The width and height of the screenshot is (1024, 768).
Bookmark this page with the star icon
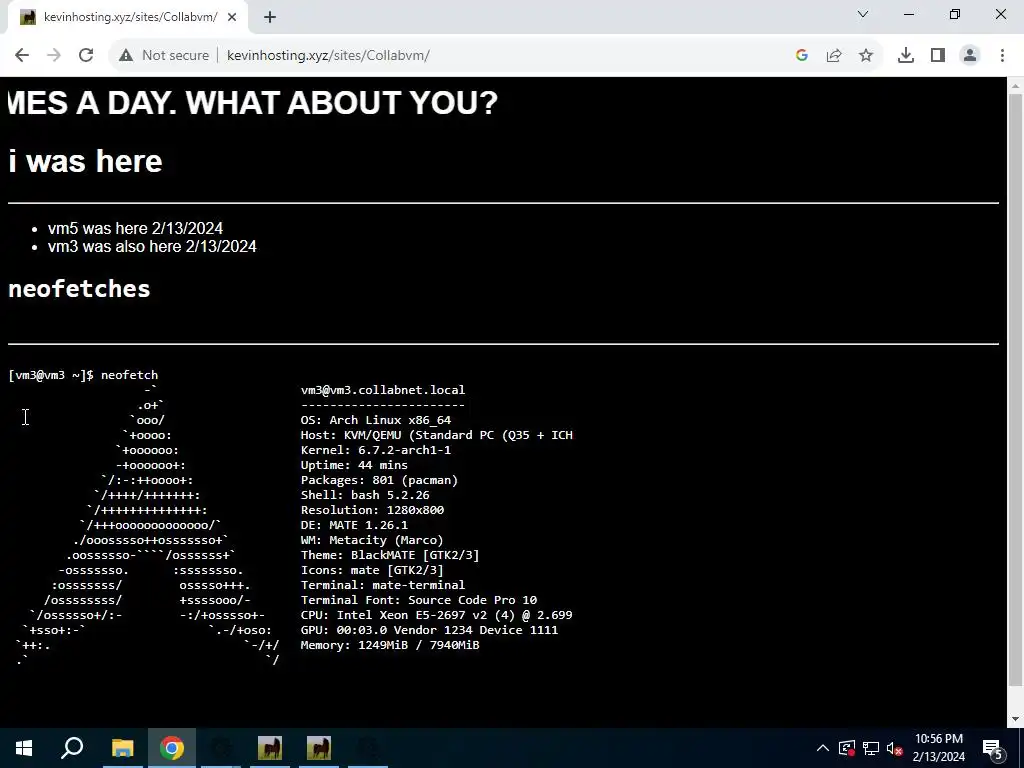(x=866, y=56)
